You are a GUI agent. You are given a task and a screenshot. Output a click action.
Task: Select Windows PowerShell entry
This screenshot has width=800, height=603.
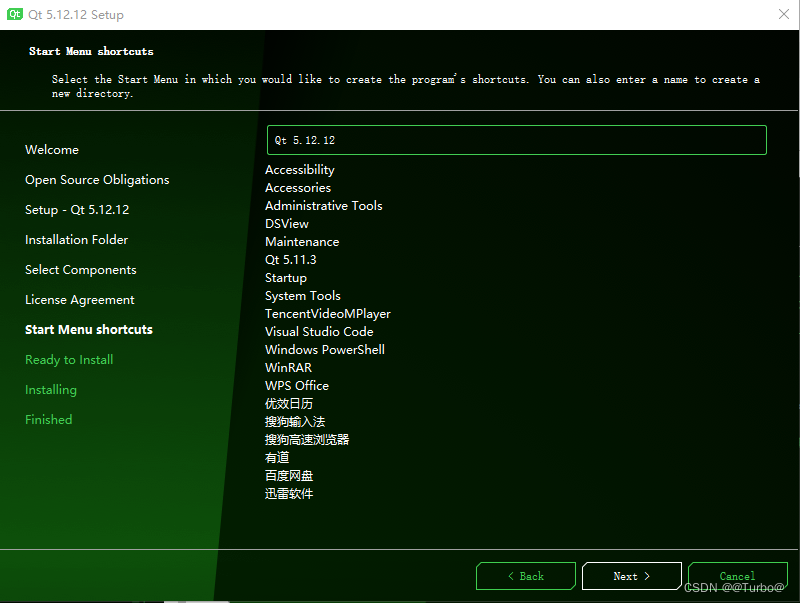point(324,349)
